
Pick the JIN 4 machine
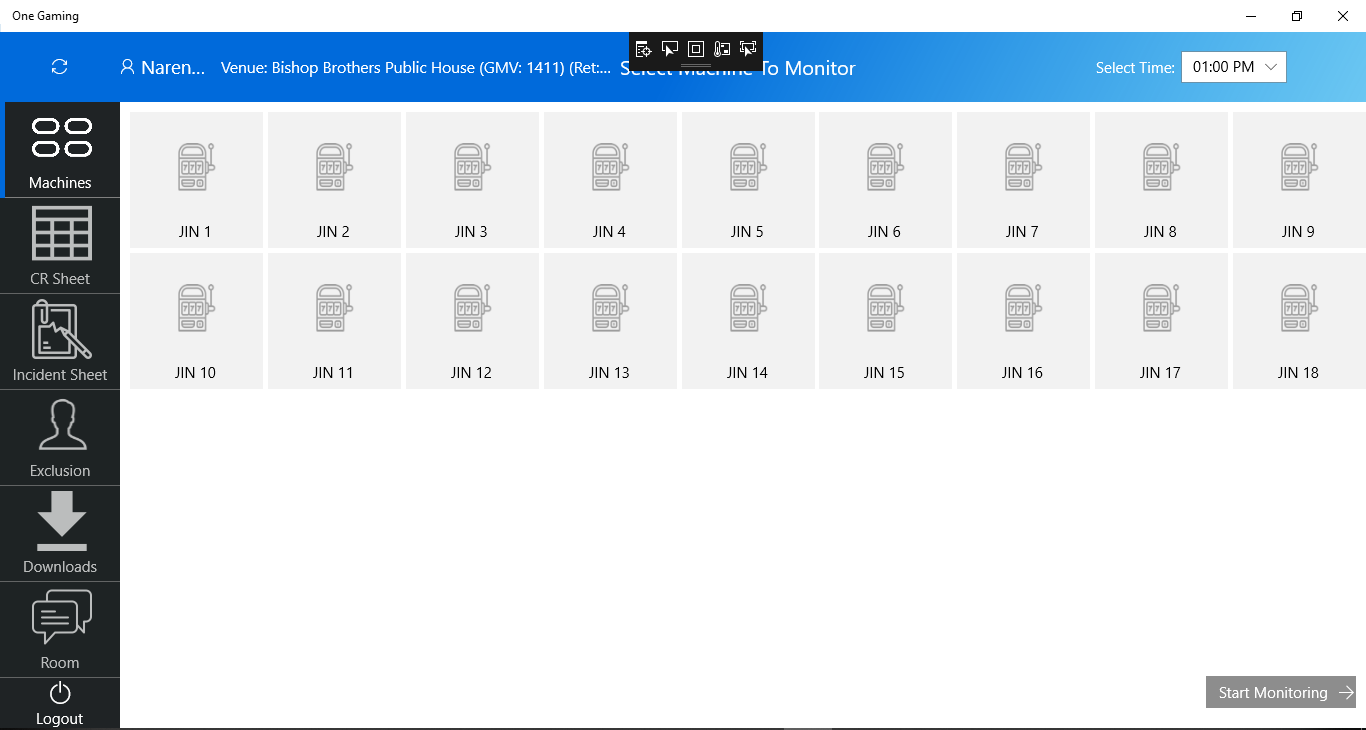click(610, 179)
